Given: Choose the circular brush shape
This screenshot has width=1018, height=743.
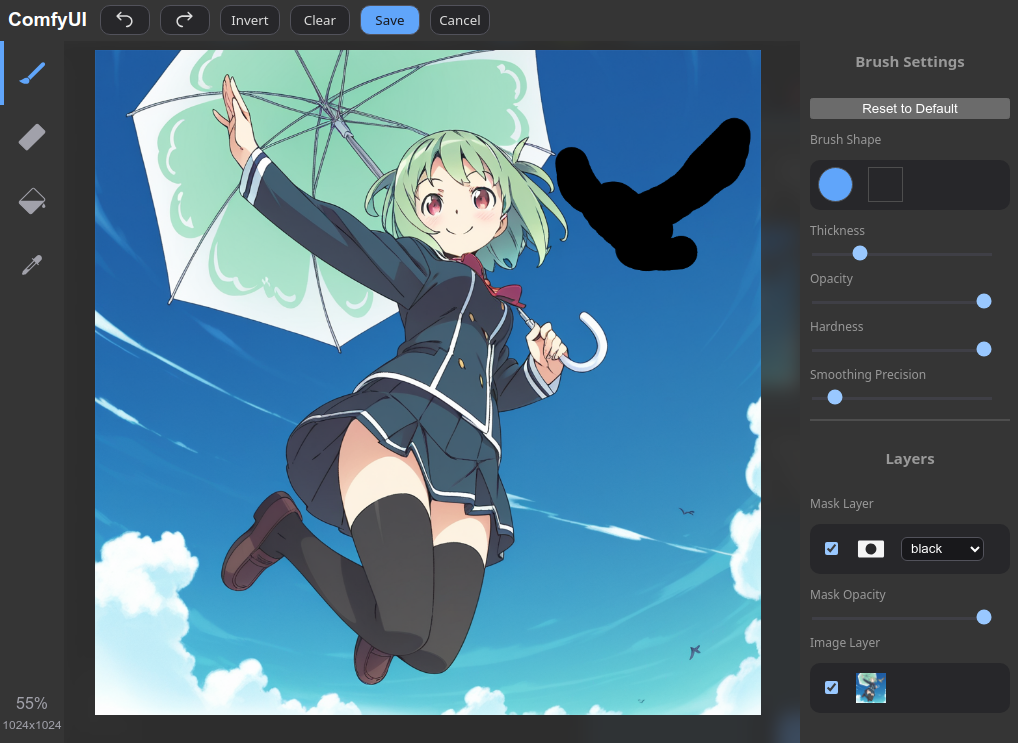Looking at the screenshot, I should click(835, 185).
